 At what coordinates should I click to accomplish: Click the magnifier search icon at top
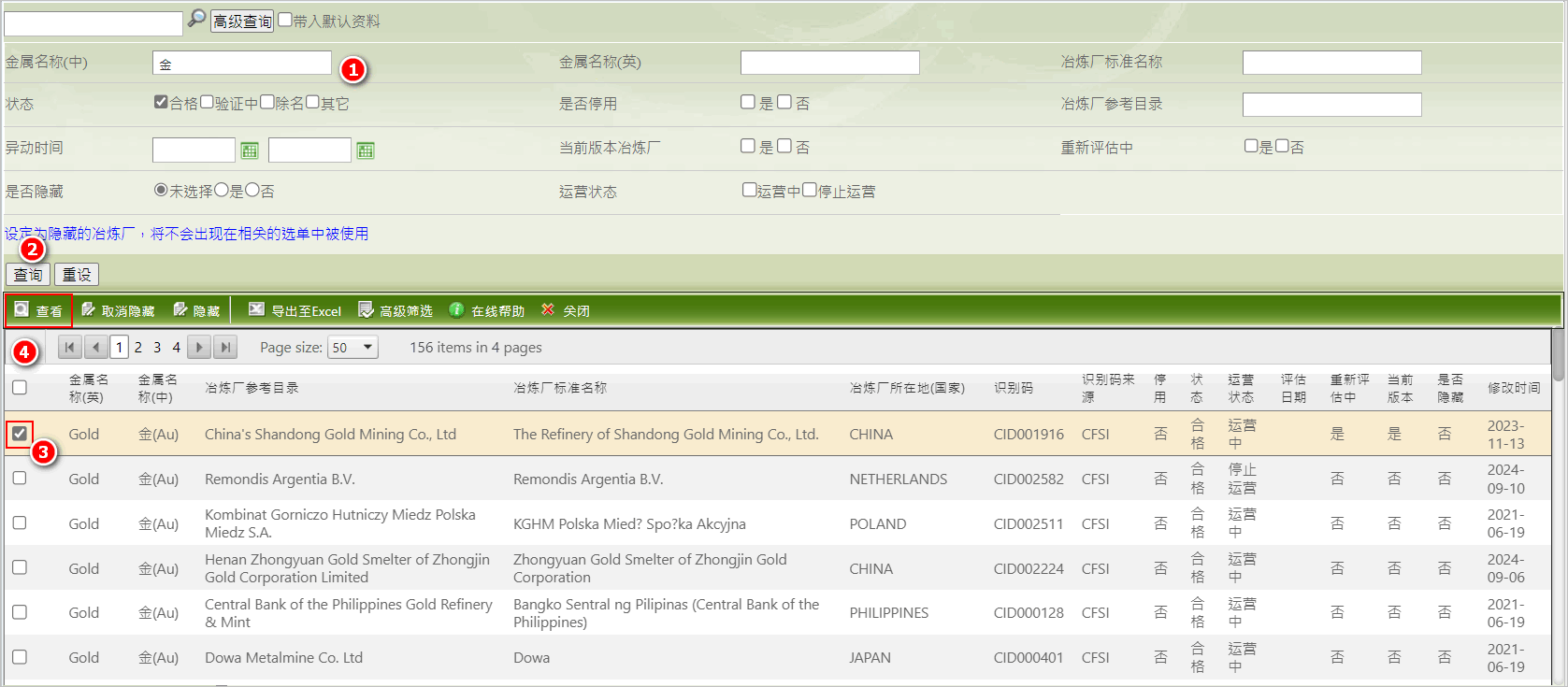tap(196, 19)
